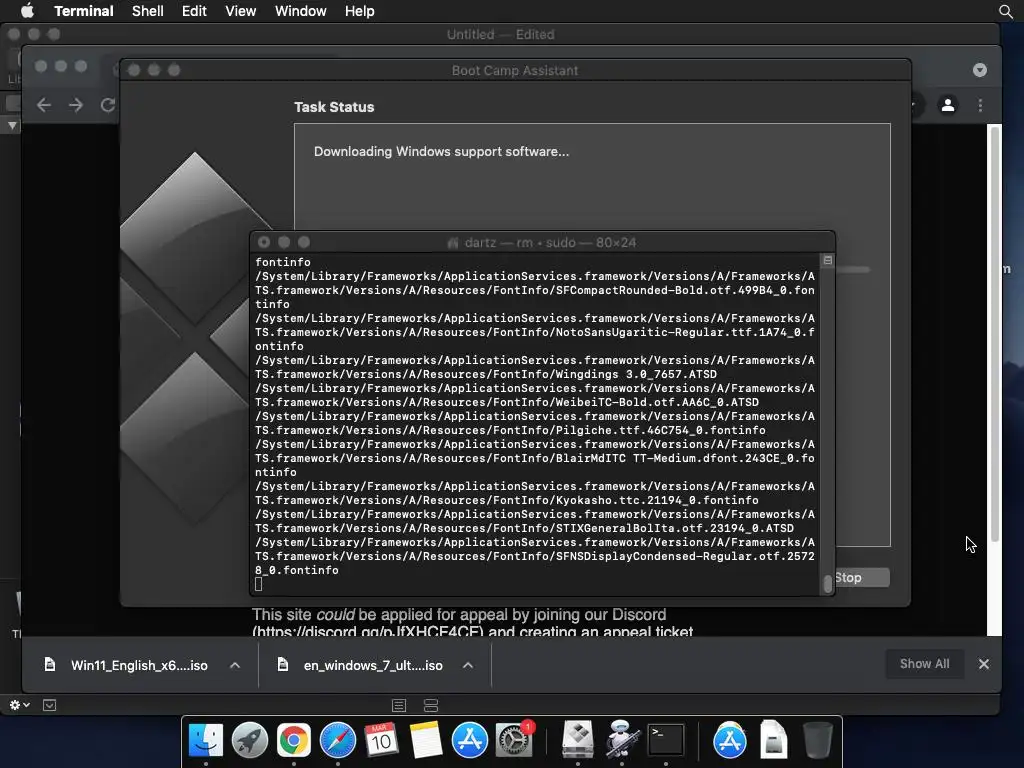Open Automator from the Dock
This screenshot has height=768, width=1024.
coord(621,740)
